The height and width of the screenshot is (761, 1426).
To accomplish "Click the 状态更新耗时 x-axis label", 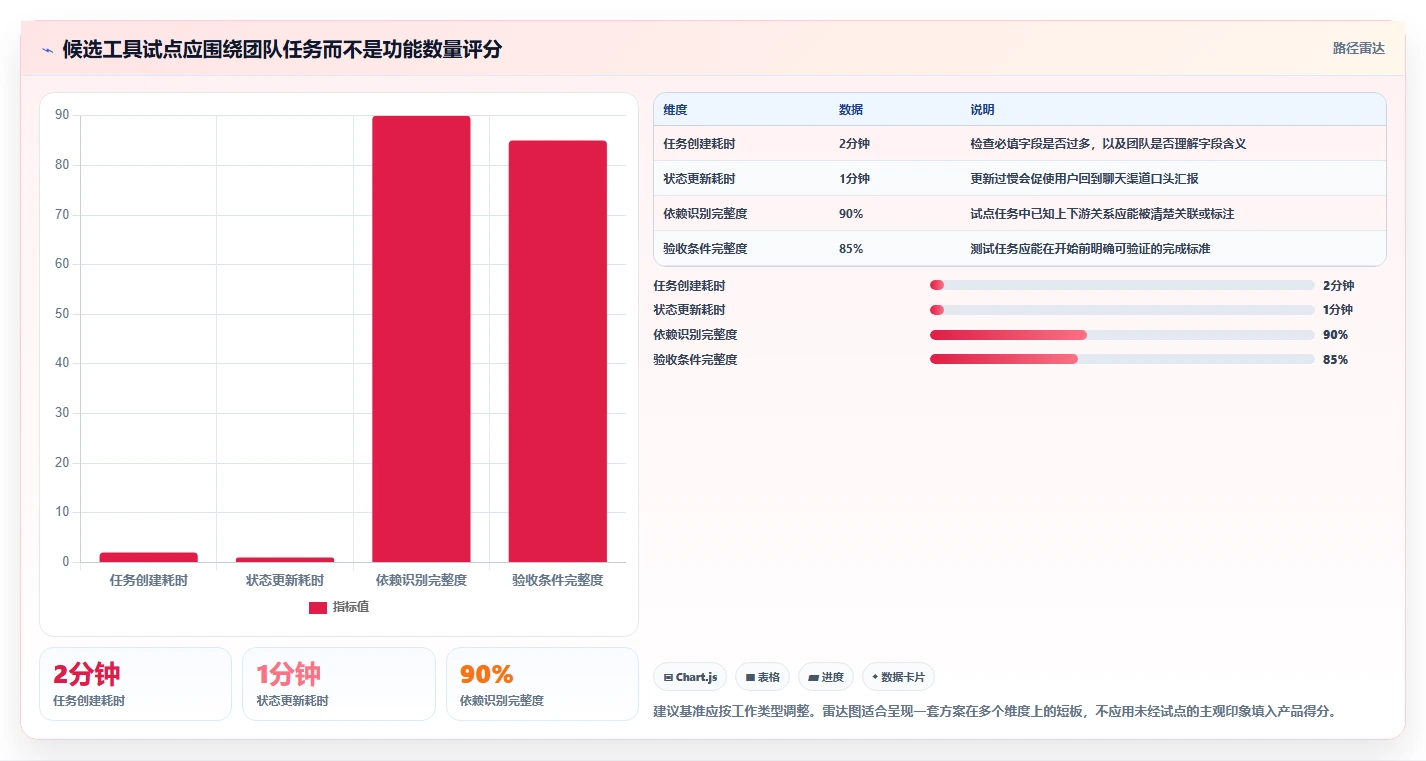I will tap(285, 580).
